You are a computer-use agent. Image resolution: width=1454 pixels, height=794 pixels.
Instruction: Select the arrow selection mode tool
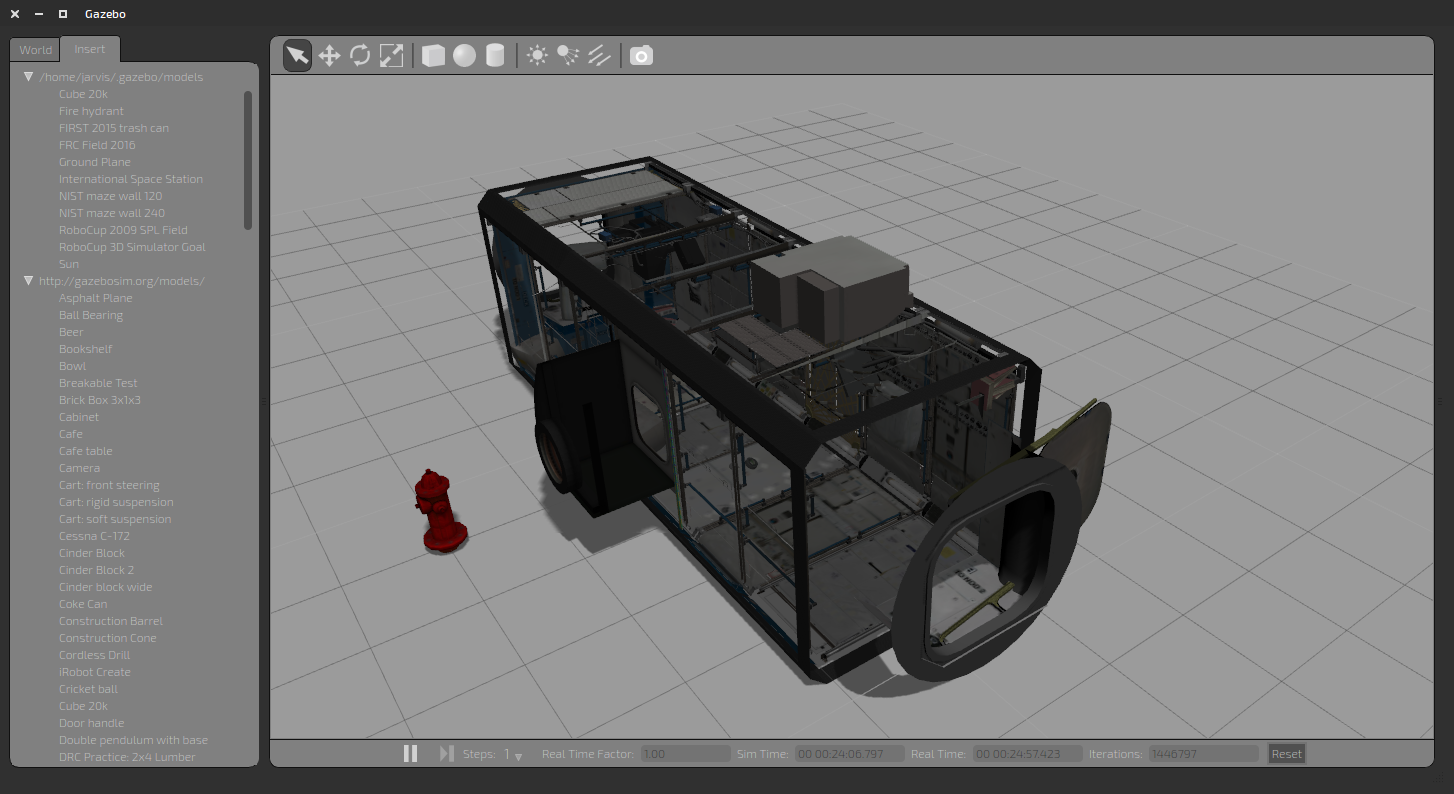tap(297, 56)
